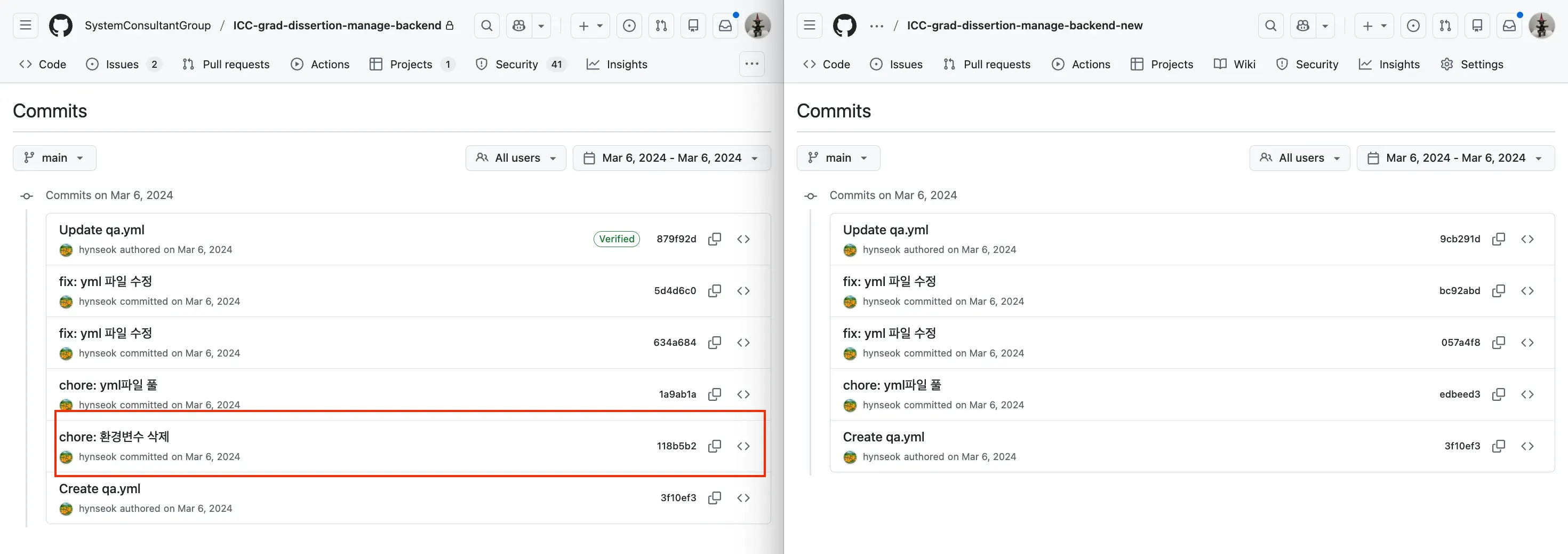This screenshot has height=554, width=1568.
Task: Click the GitHub logo in the right window
Action: point(845,26)
